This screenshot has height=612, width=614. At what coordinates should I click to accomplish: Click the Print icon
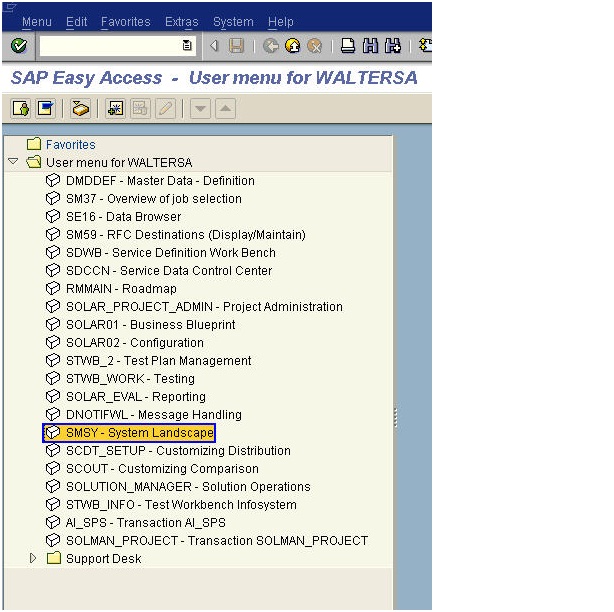point(348,46)
